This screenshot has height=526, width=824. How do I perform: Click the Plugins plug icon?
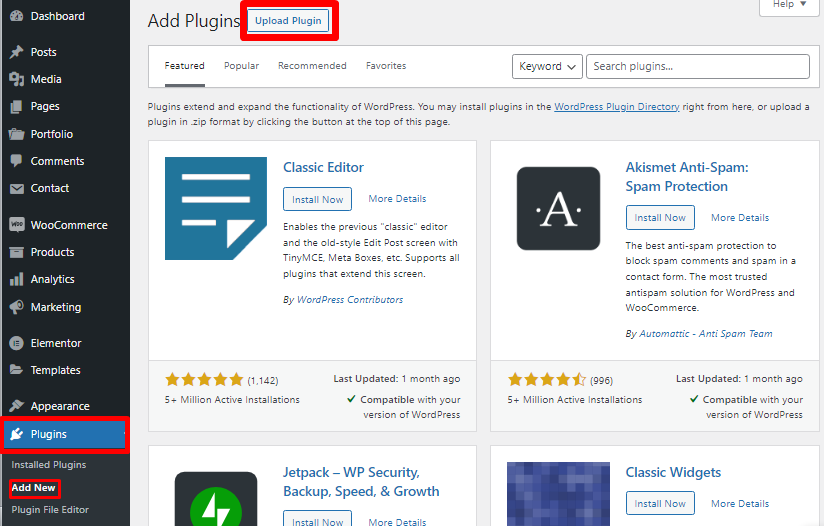click(16, 434)
